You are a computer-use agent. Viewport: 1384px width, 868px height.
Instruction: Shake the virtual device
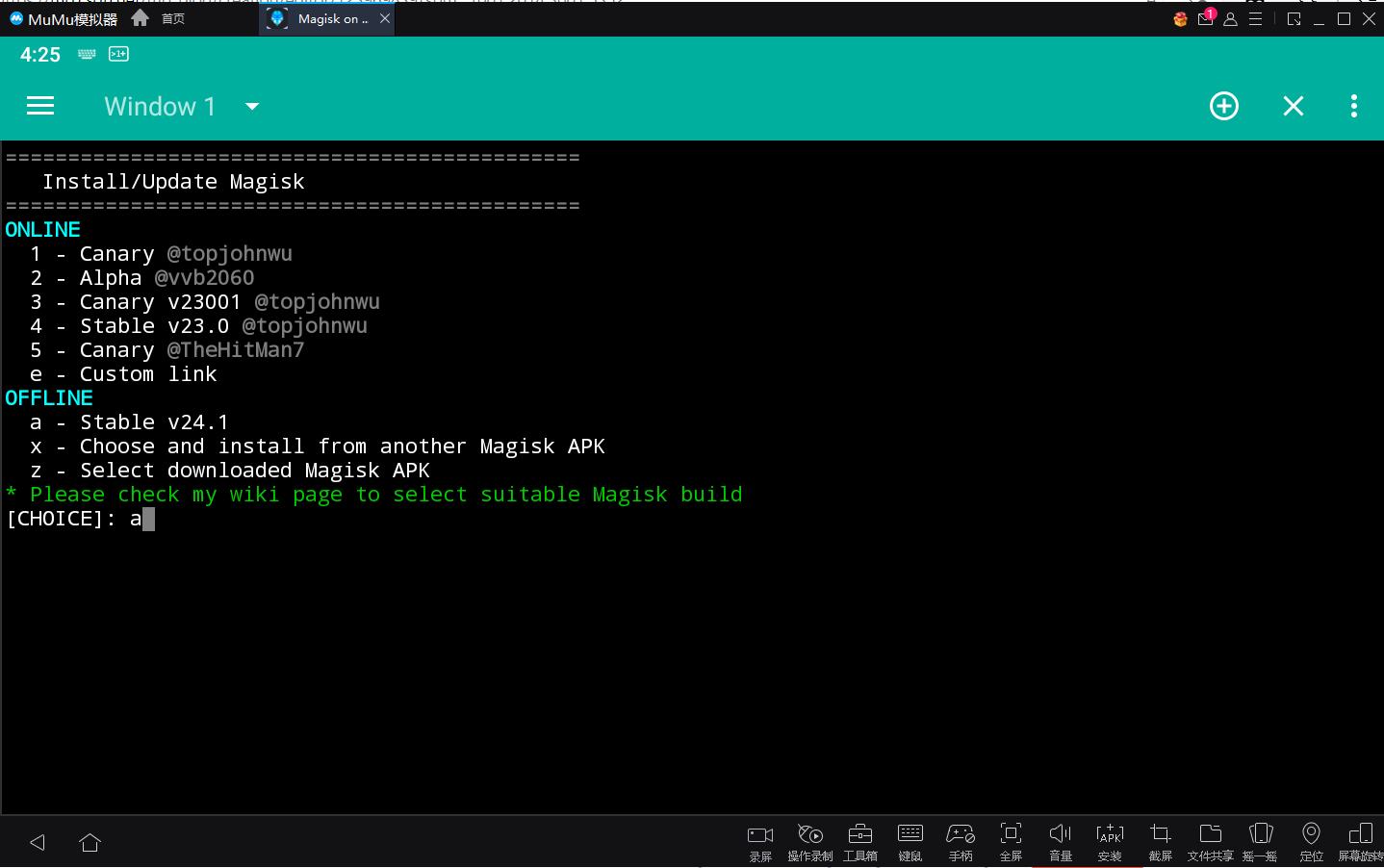1260,839
